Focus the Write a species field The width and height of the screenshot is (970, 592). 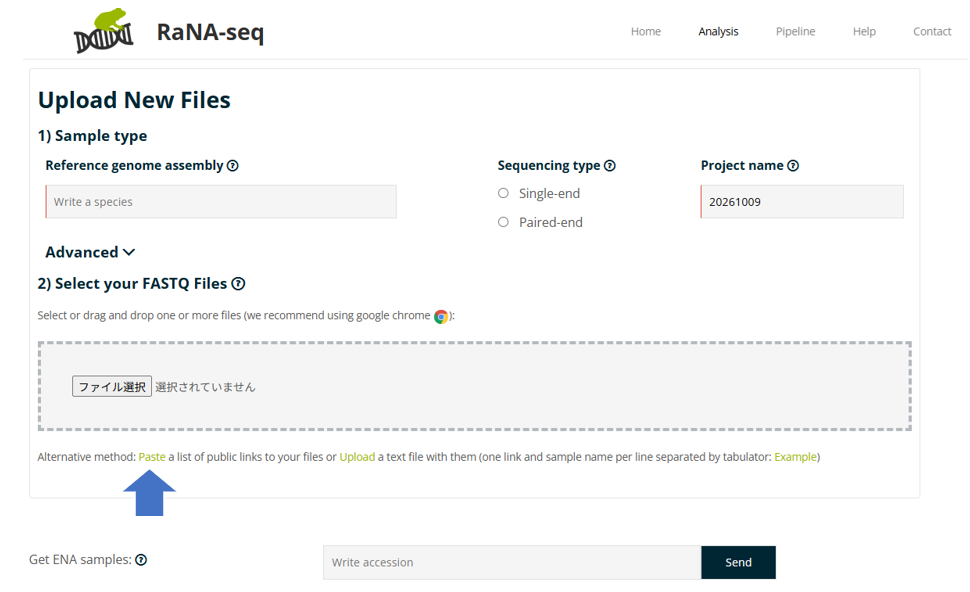click(x=221, y=202)
